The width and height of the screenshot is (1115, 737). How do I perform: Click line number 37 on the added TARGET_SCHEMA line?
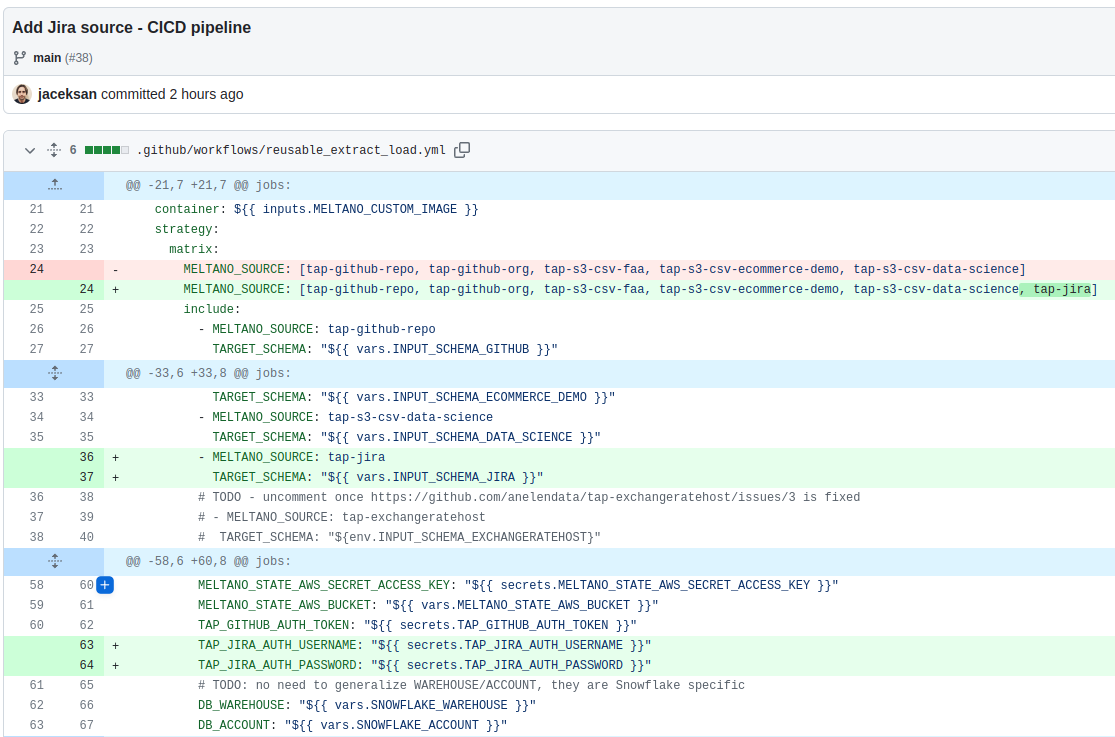(85, 477)
